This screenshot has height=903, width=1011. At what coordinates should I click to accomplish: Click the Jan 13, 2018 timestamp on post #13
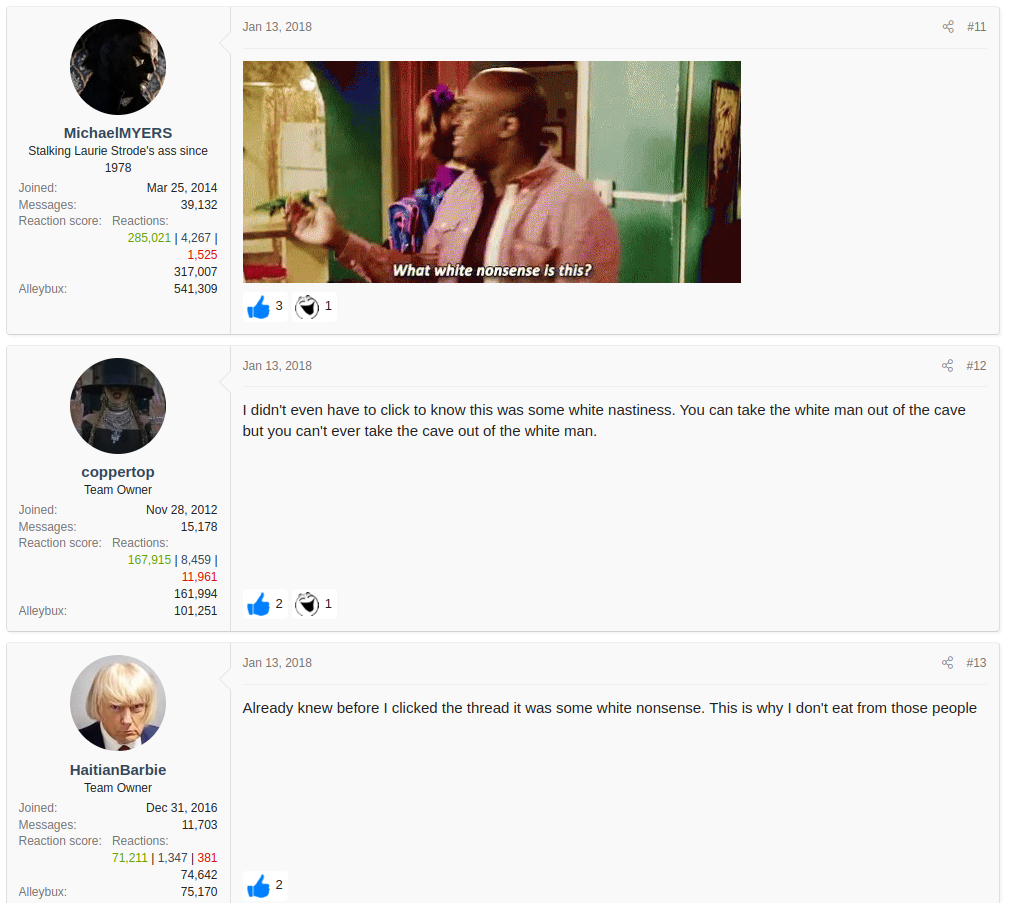[x=277, y=663]
